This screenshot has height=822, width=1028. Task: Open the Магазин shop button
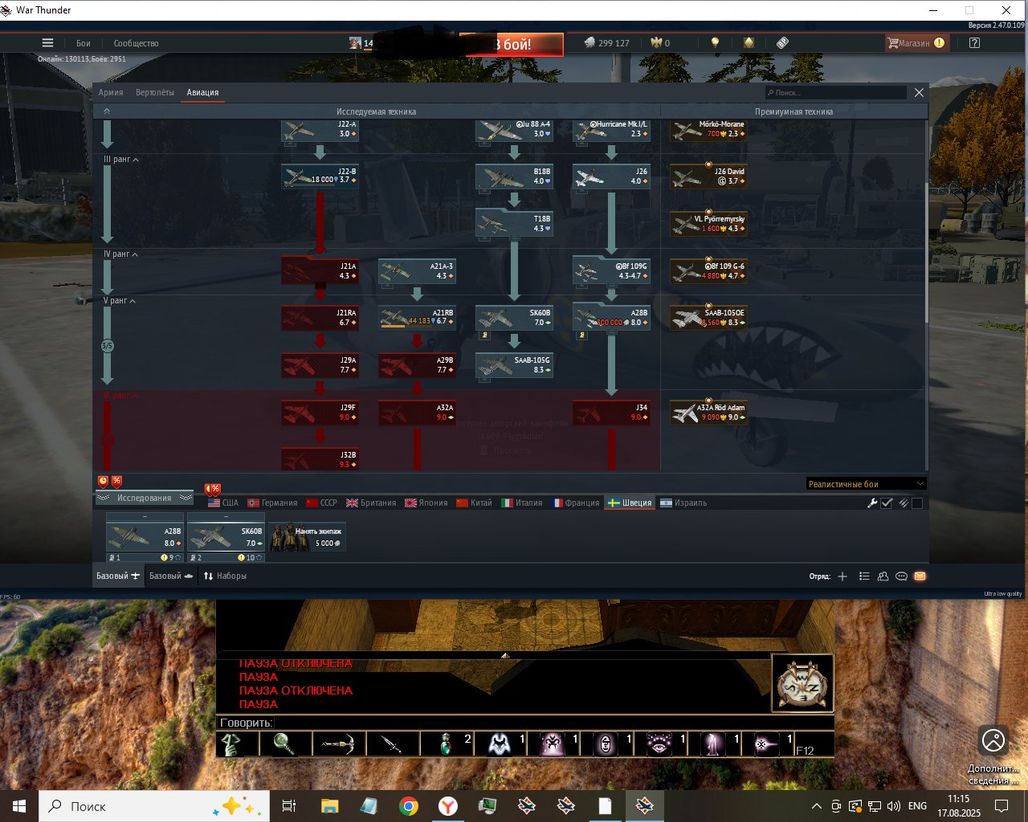916,43
